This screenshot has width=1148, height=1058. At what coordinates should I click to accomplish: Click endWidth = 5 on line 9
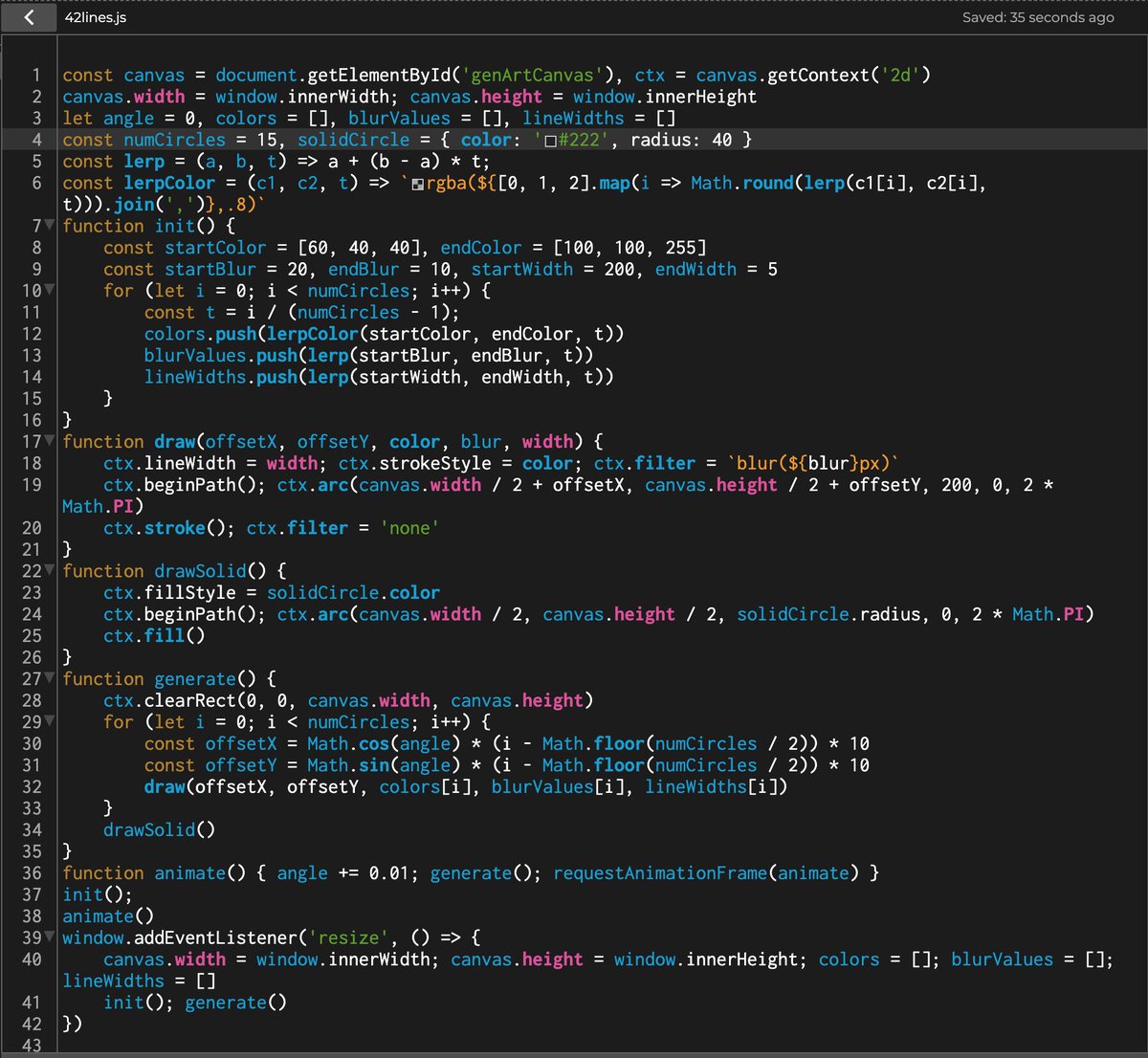click(x=717, y=269)
